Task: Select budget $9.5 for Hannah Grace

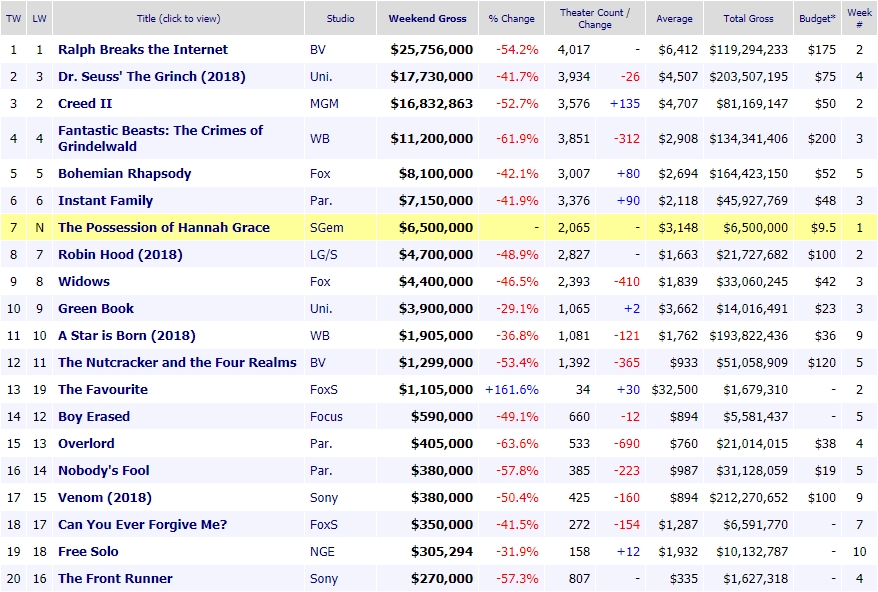Action: (x=823, y=227)
